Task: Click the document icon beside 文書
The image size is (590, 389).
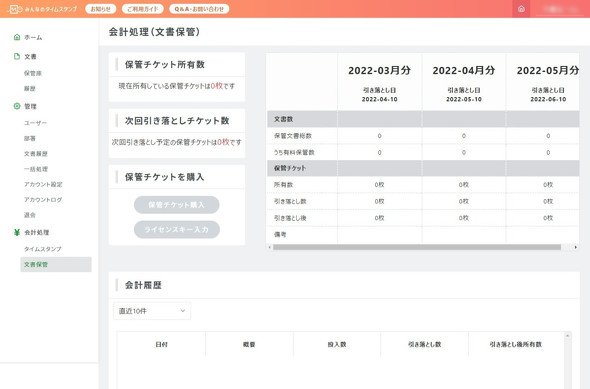Action: click(x=17, y=56)
